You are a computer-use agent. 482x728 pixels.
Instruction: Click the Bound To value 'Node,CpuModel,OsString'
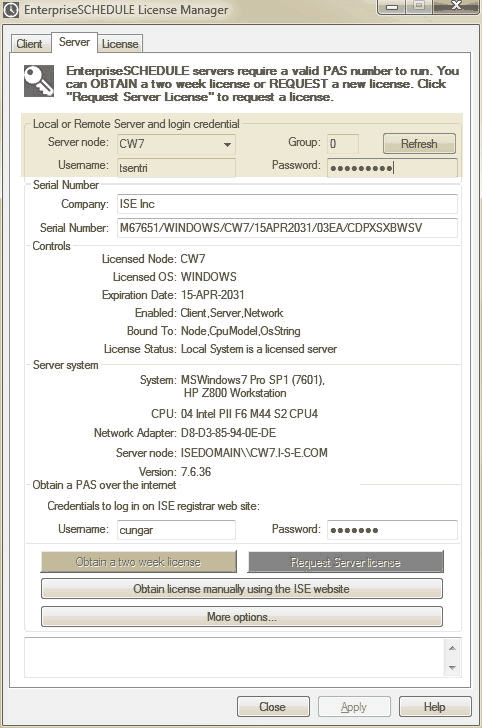[241, 331]
